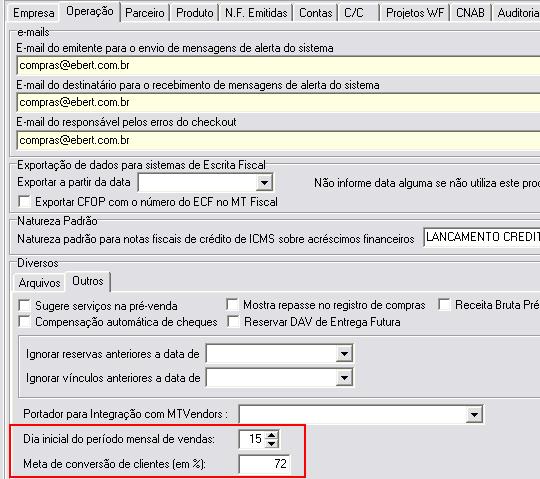Open the Projetos WF tab
The image size is (540, 479).
(x=415, y=13)
